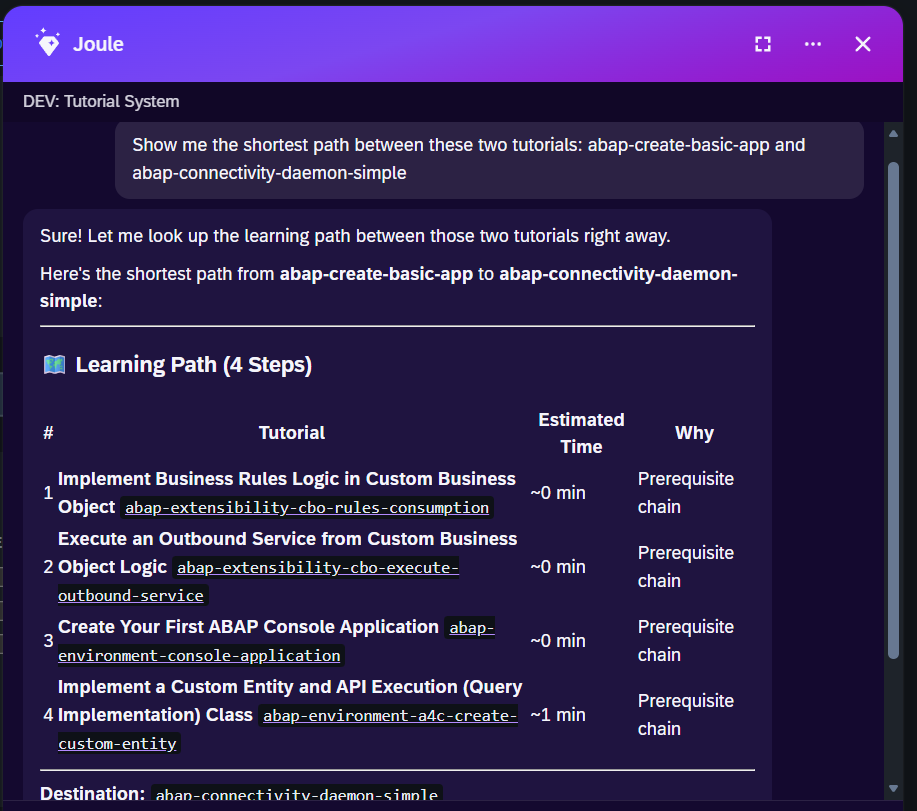This screenshot has height=811, width=917.
Task: Close the Joule panel
Action: click(x=863, y=44)
